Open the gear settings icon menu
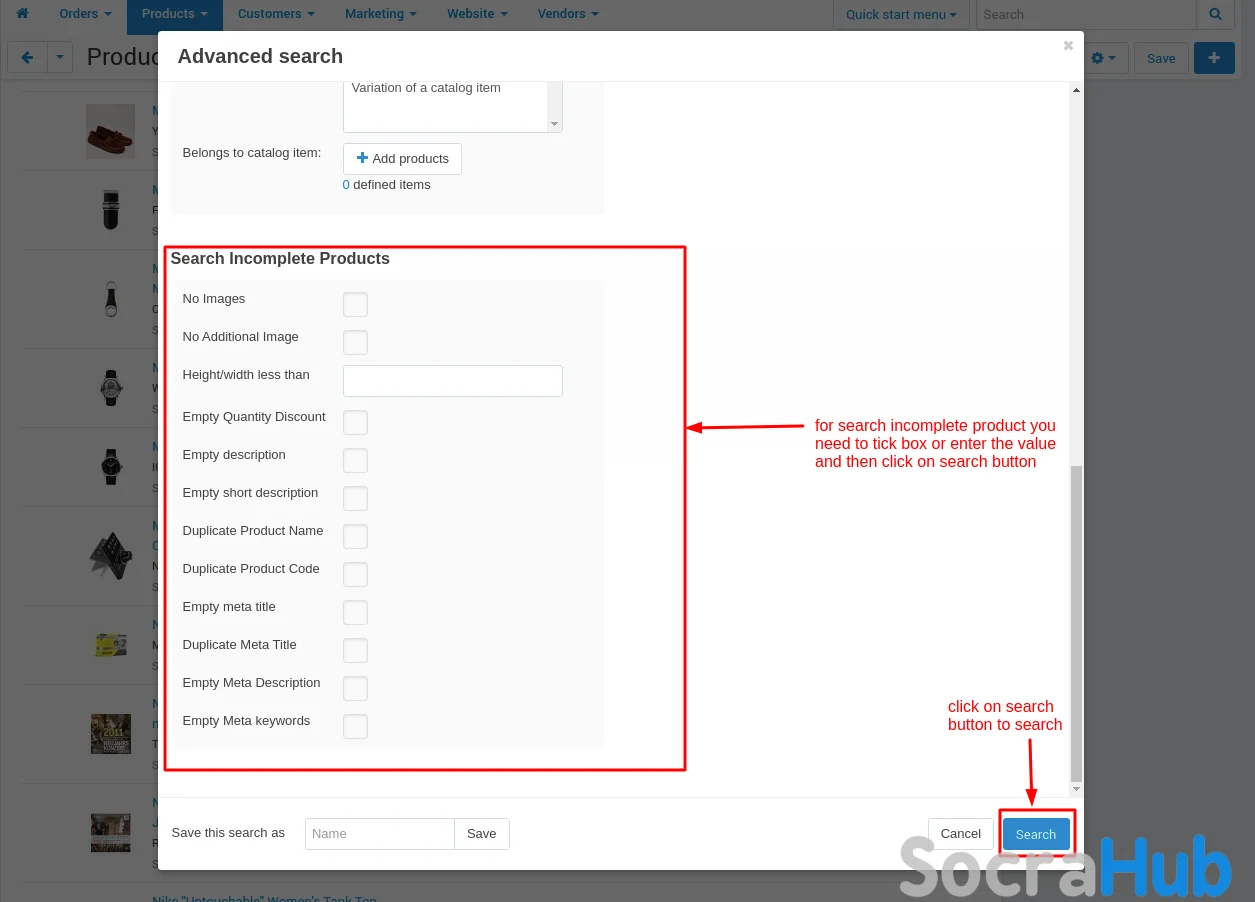This screenshot has width=1255, height=902. 1103,58
